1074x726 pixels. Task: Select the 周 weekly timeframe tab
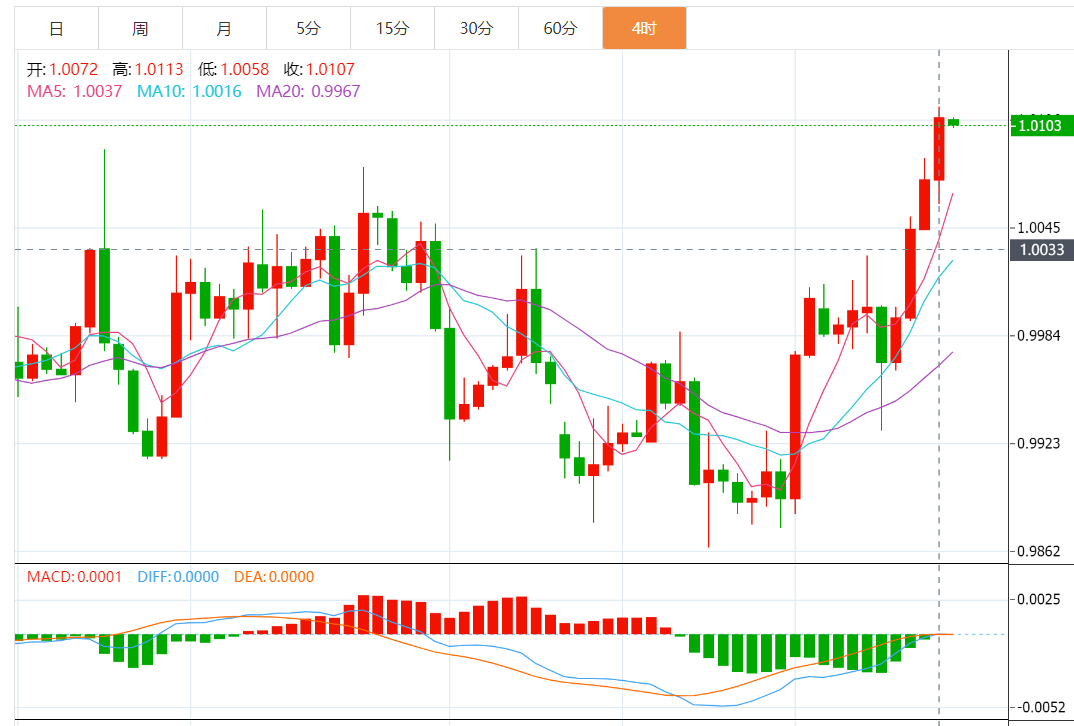point(140,29)
